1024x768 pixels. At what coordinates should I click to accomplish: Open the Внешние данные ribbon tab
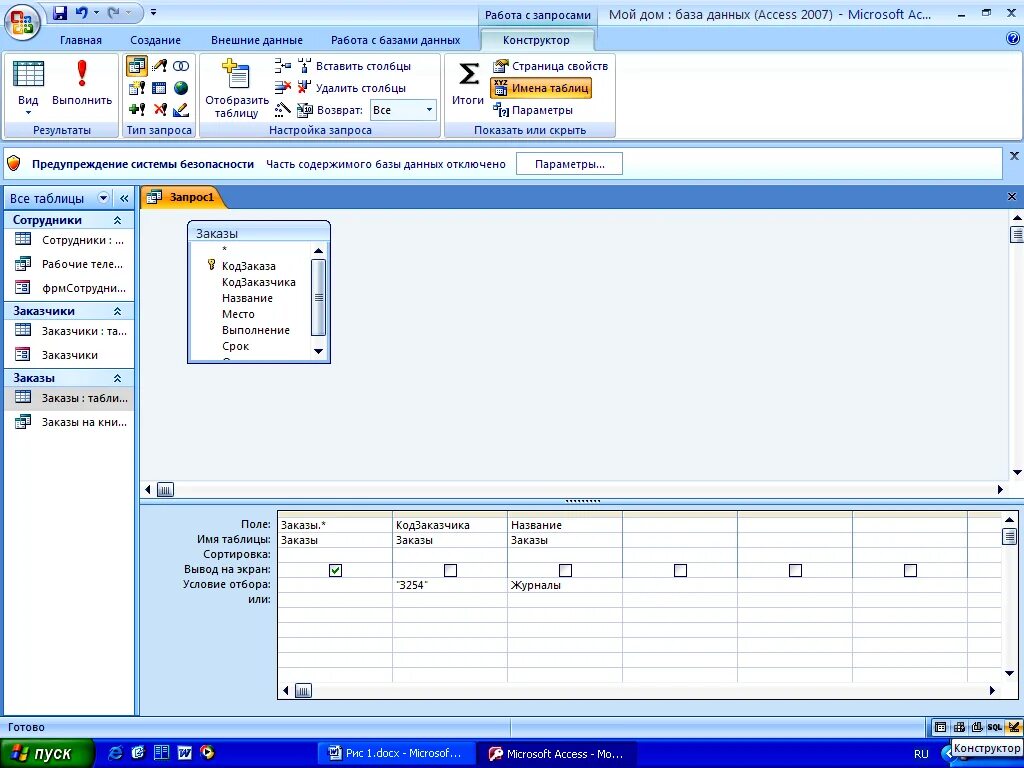257,40
